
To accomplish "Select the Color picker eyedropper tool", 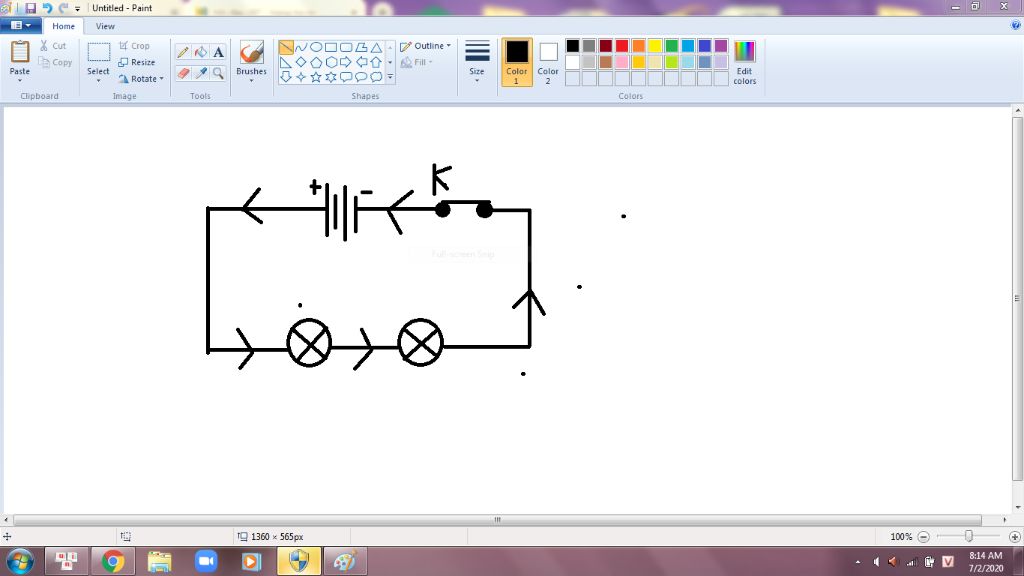I will tap(200, 73).
